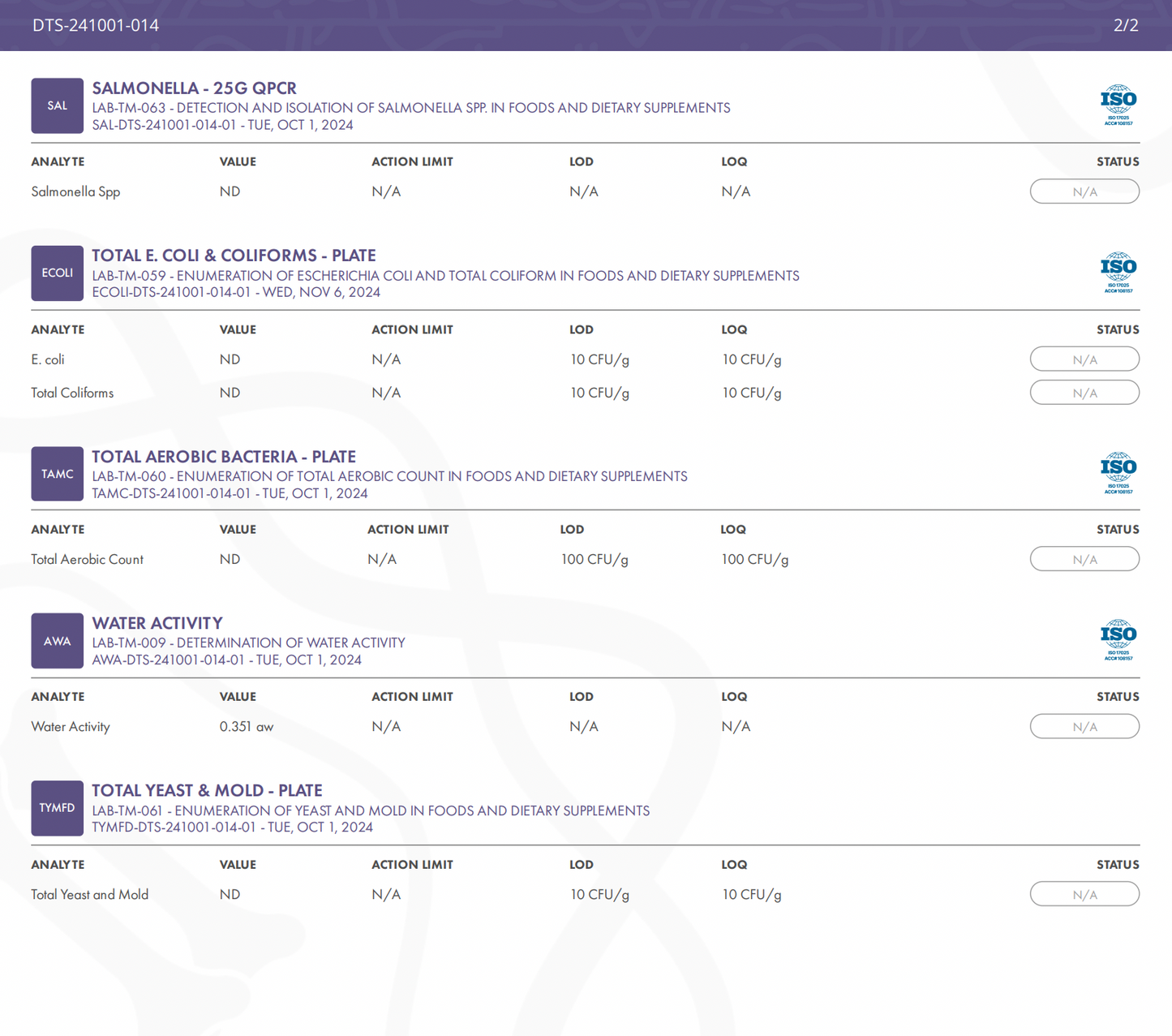This screenshot has width=1172, height=1036.
Task: Click the Total Yeast & Mold - Plate title
Action: pos(207,790)
